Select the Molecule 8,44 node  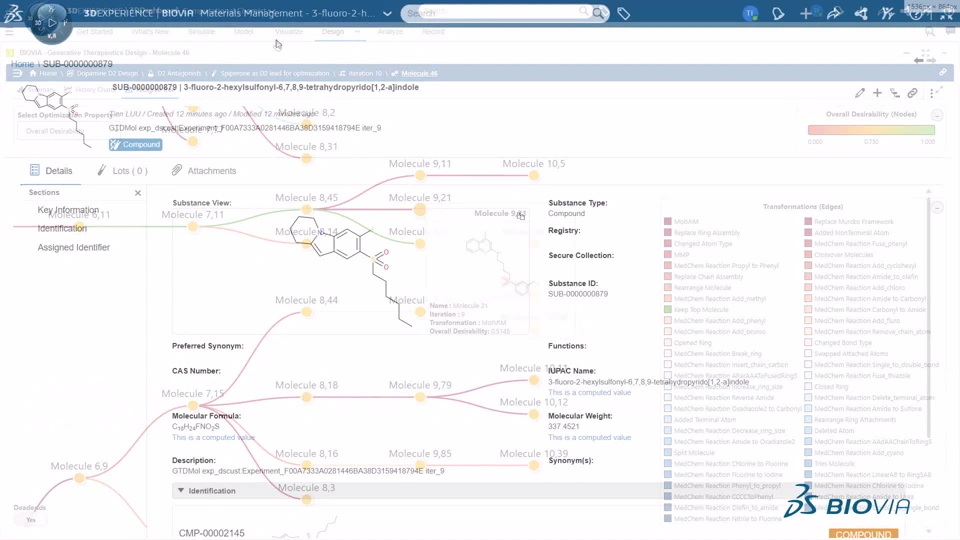pos(307,312)
